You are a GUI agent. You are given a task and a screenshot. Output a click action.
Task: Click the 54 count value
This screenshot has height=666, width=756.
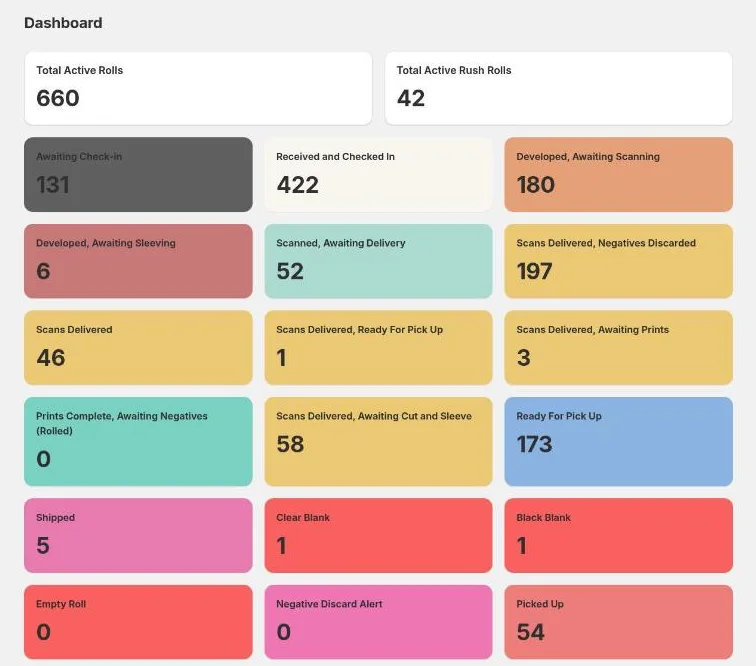tap(530, 632)
